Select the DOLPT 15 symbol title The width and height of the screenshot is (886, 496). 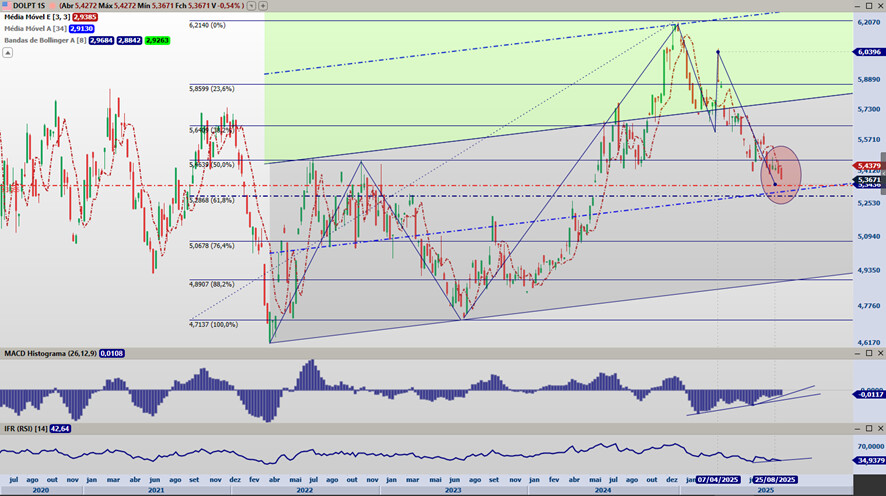(29, 6)
